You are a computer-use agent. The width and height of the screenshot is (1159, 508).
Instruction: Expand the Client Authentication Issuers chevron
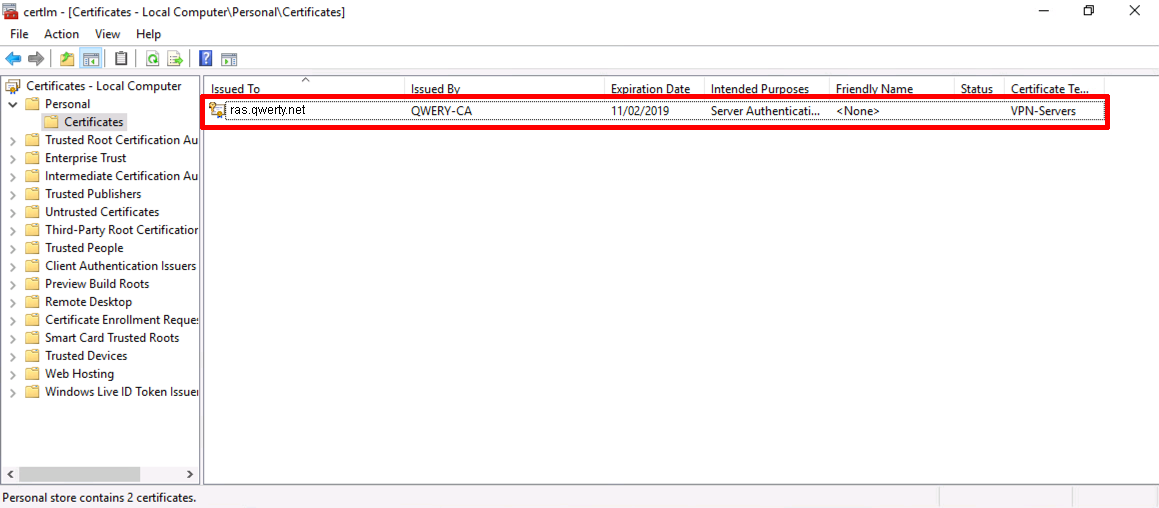tap(13, 267)
